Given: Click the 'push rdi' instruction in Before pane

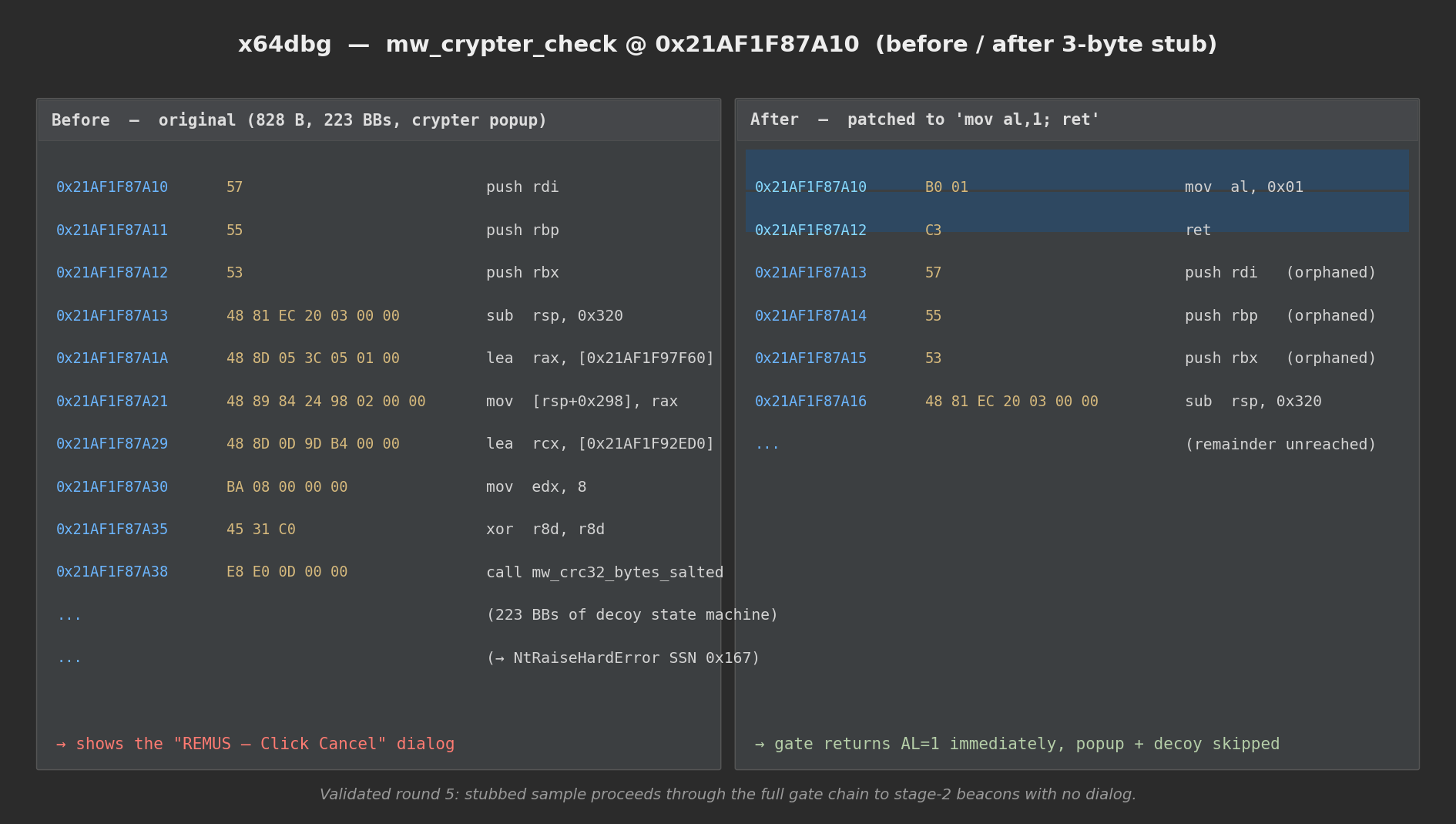Looking at the screenshot, I should pyautogui.click(x=522, y=187).
